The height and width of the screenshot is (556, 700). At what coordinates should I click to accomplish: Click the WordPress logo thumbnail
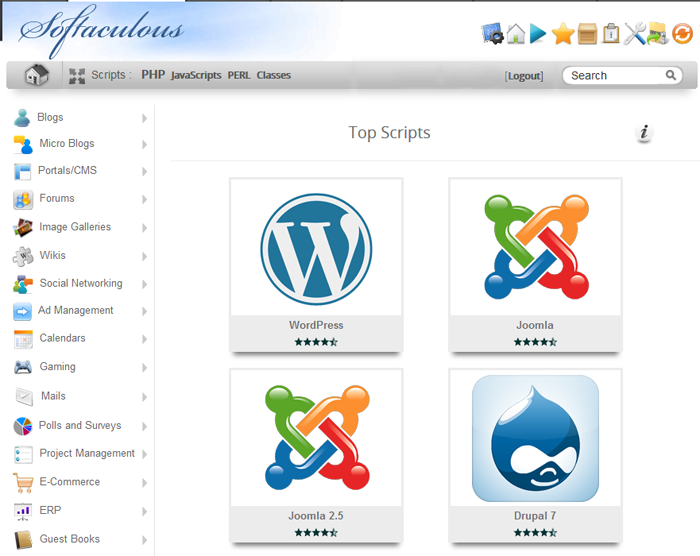[x=316, y=249]
